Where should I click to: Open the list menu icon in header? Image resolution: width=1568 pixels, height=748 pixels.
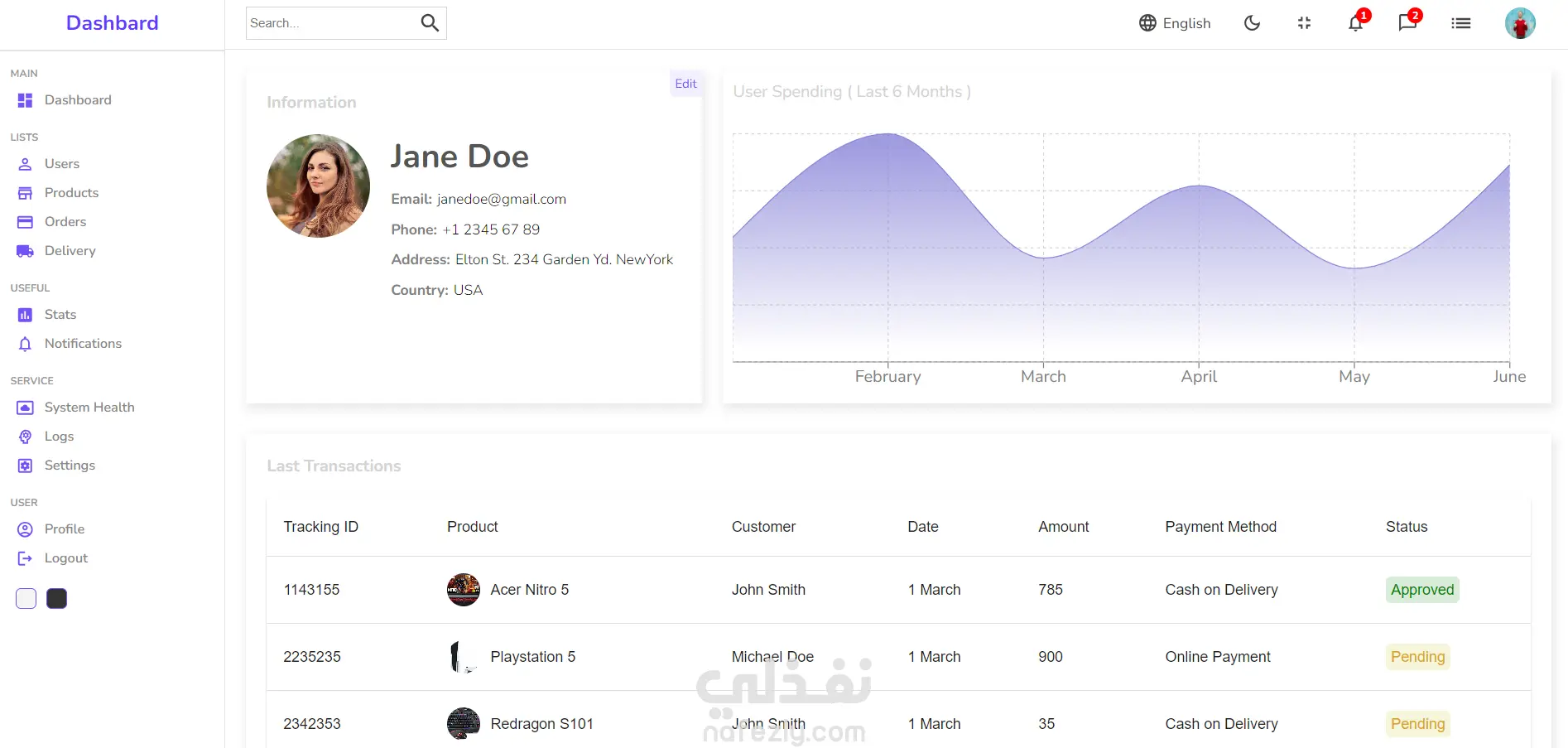[x=1461, y=23]
